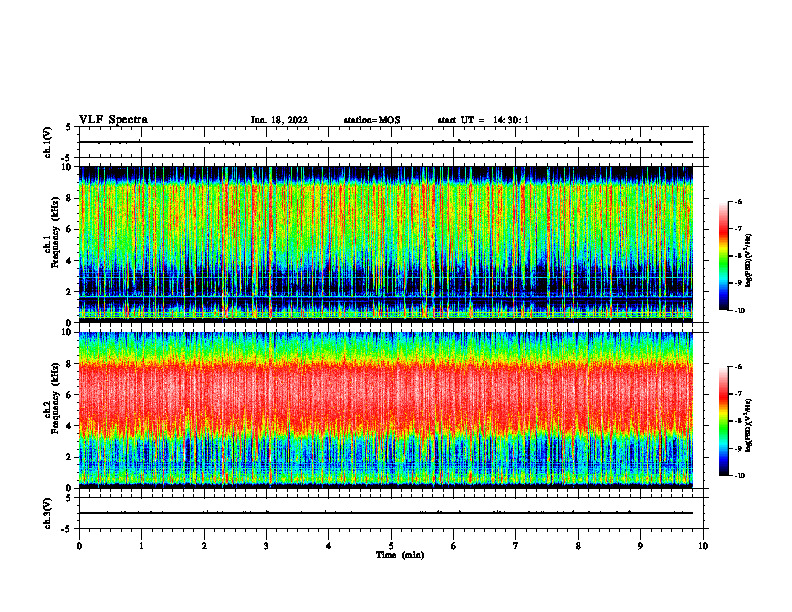Click time axis tick label "1"
792x612 pixels.
141,546
